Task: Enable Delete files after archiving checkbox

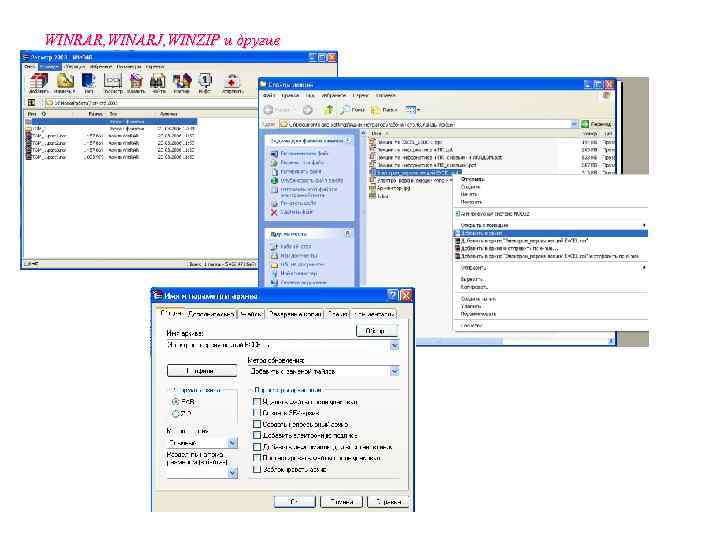Action: (x=257, y=402)
